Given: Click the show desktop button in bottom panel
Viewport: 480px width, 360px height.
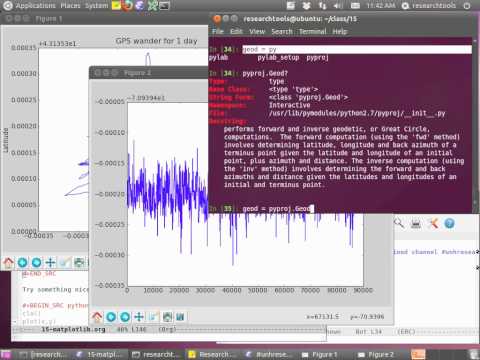Looking at the screenshot, I should [x=6, y=355].
